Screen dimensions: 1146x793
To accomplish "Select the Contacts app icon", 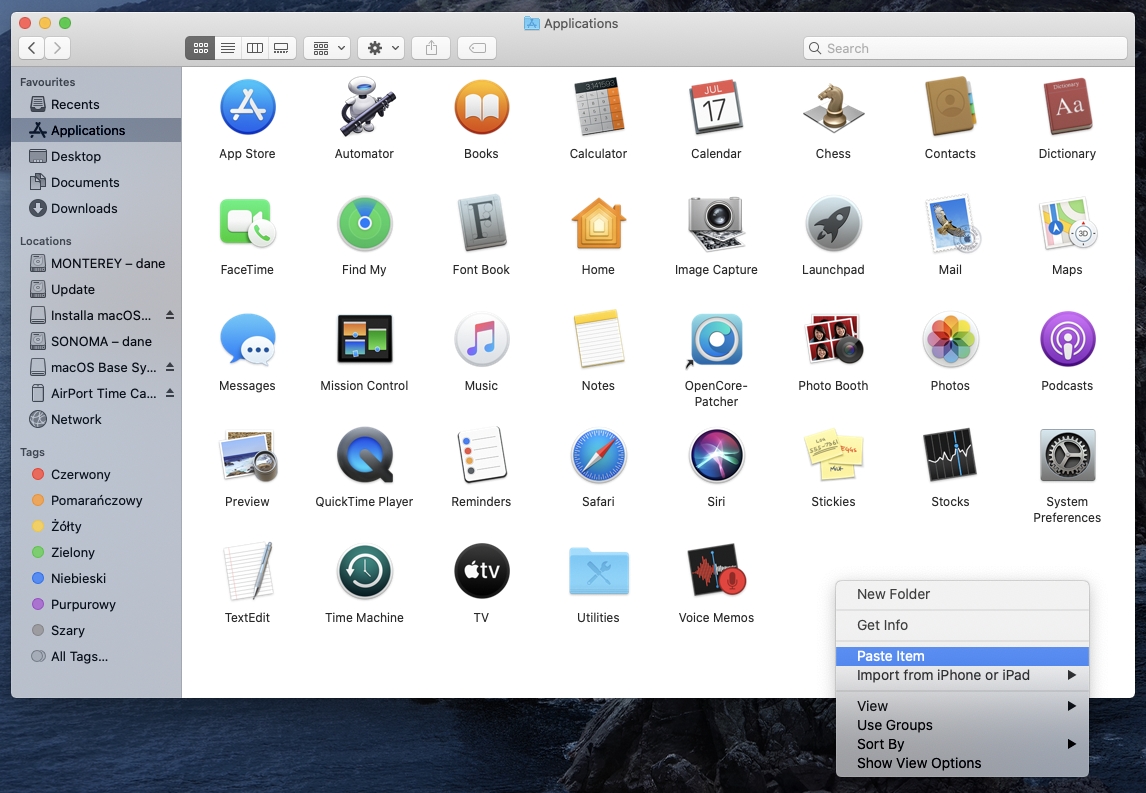I will click(950, 107).
